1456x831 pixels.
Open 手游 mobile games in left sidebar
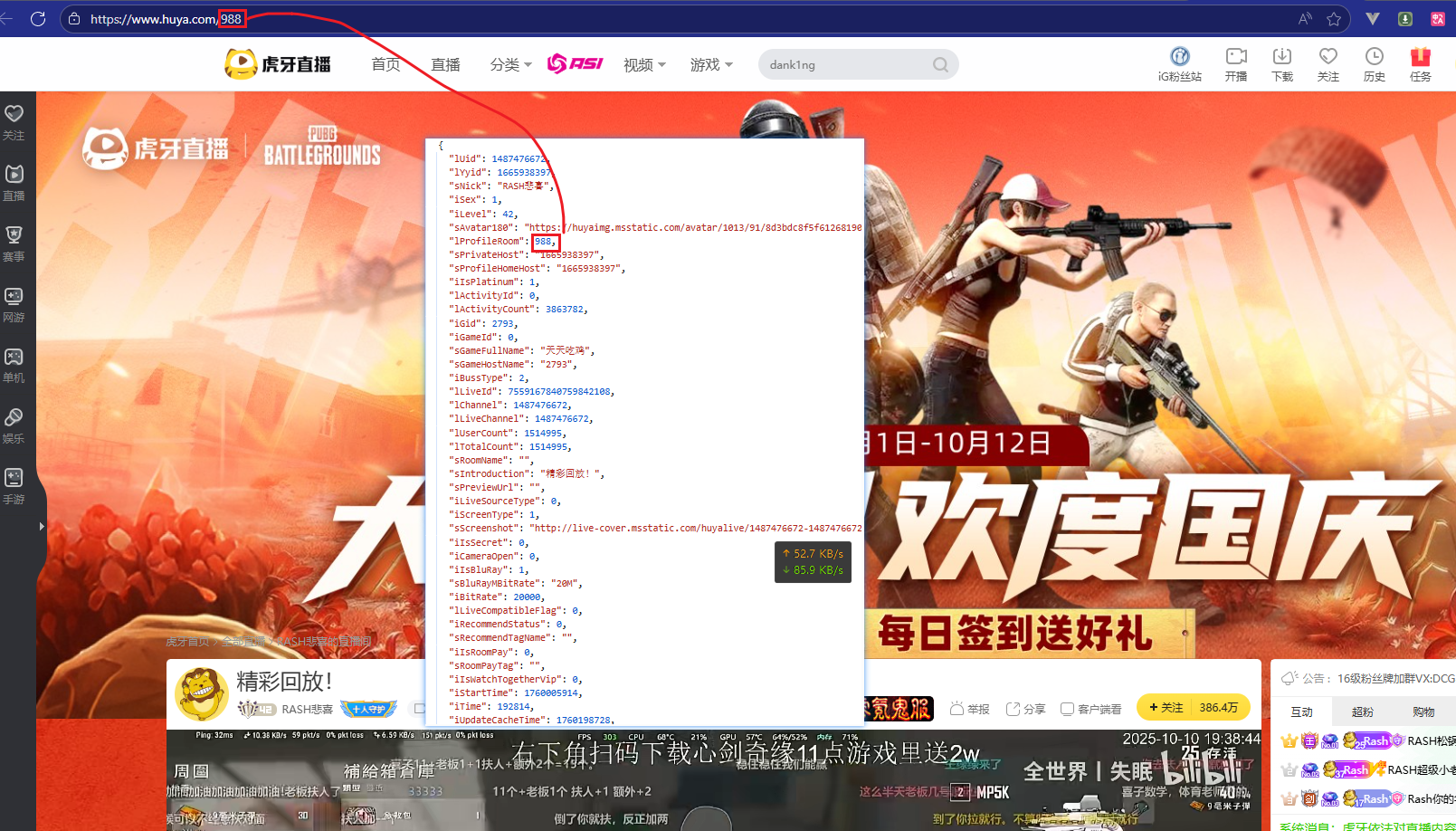[14, 486]
